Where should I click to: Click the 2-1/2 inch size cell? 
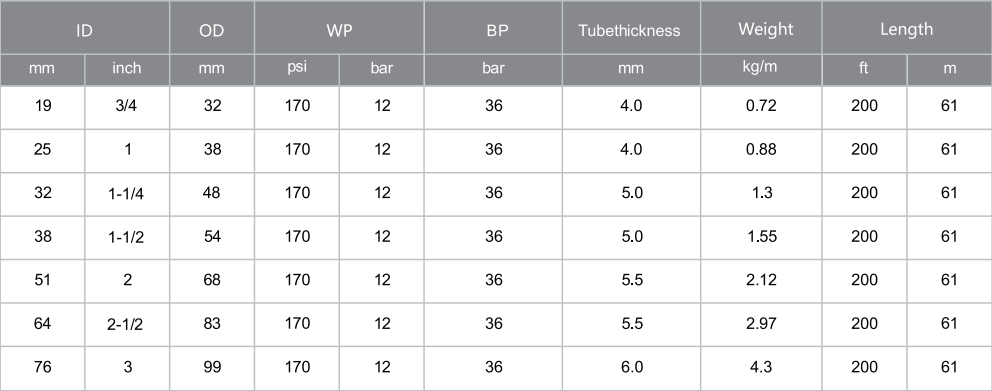[127, 325]
